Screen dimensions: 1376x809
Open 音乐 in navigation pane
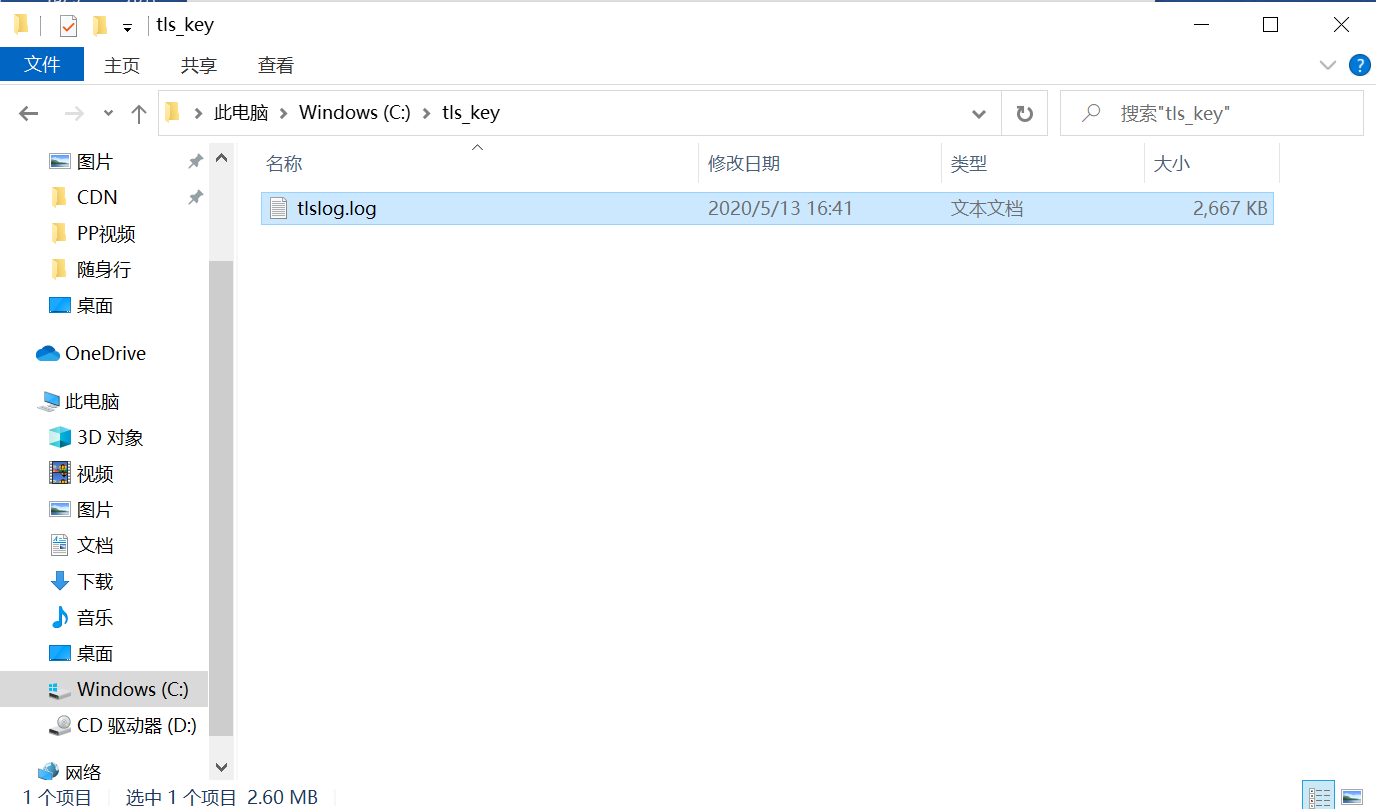click(95, 617)
